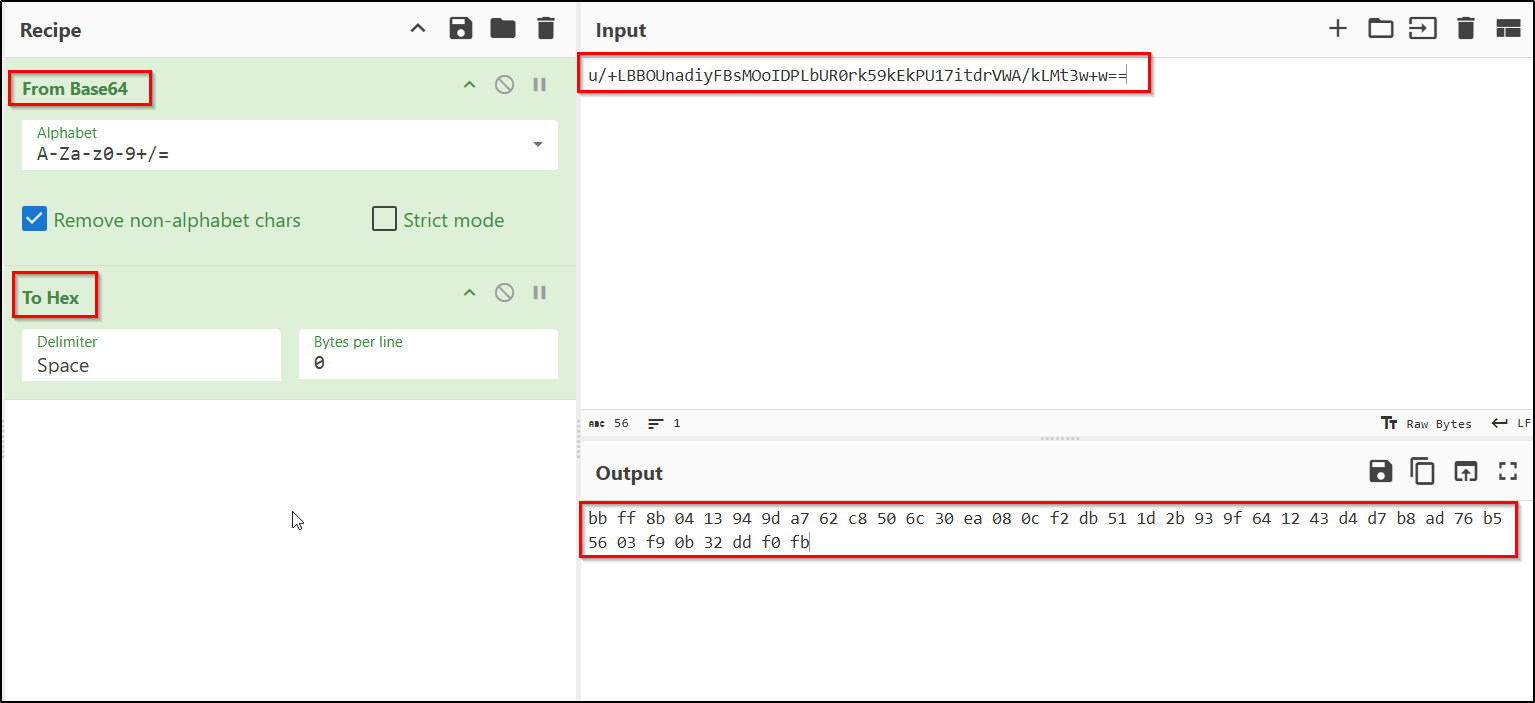
Task: Set breakpoint on To Hex operation
Action: coord(540,293)
